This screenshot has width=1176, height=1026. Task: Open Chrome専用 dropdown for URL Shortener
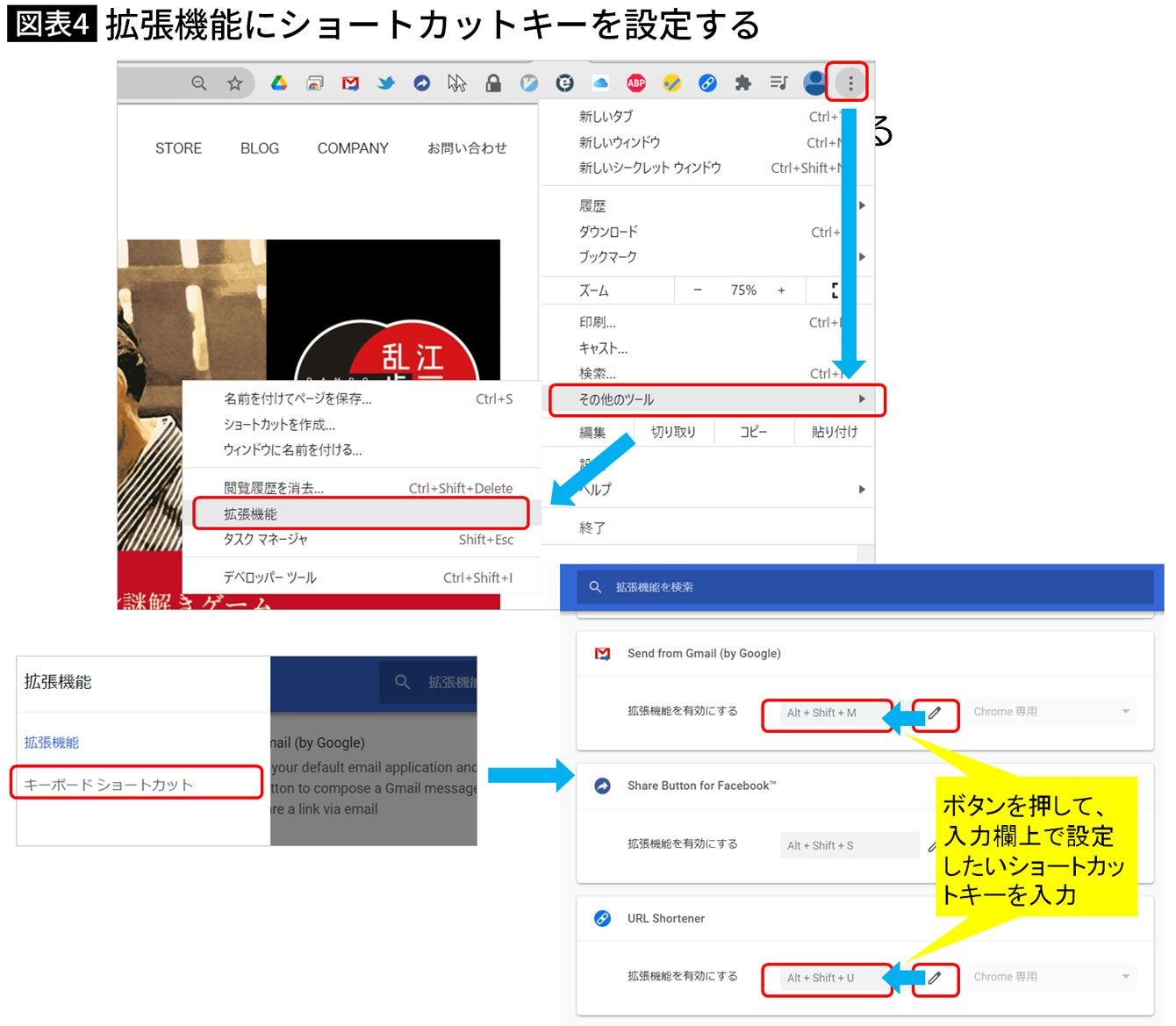[x=1051, y=977]
